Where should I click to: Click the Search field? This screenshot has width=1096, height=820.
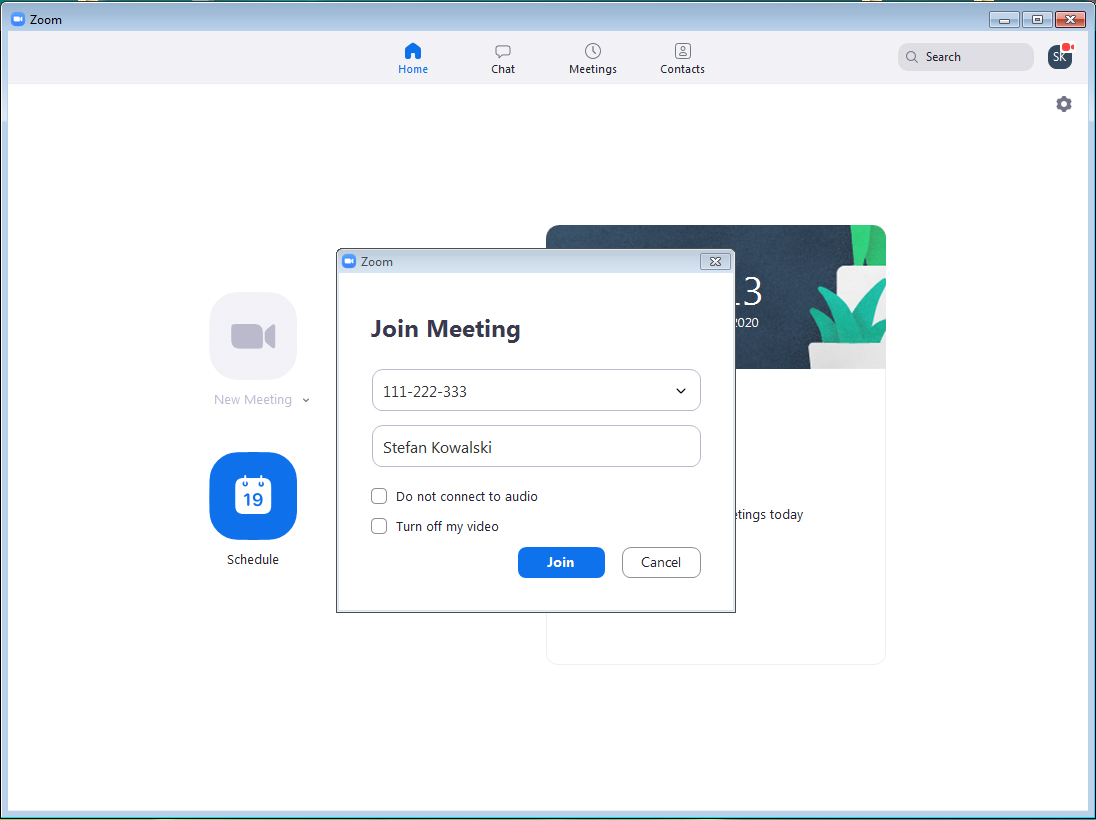965,57
